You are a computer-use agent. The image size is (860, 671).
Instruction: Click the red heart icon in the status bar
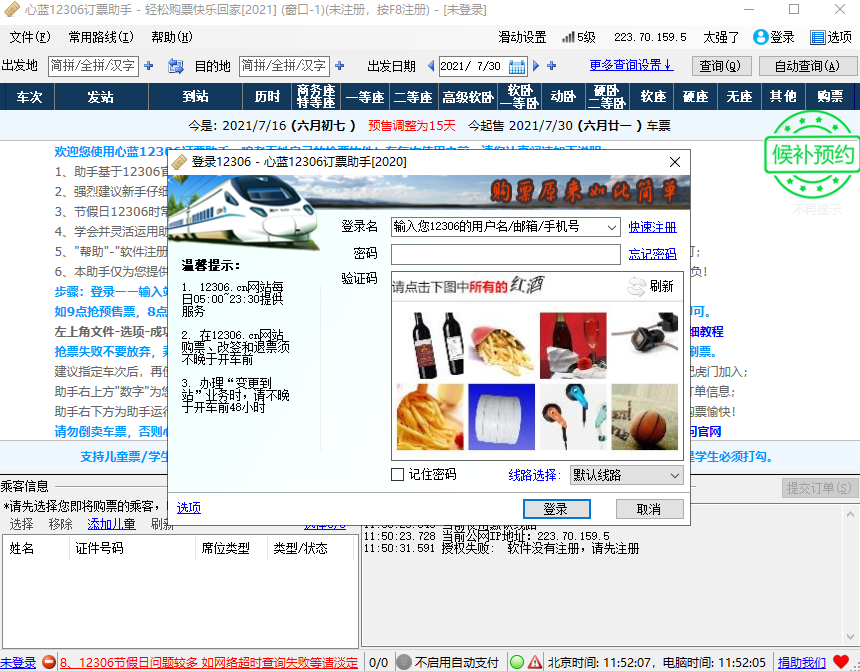point(841,662)
